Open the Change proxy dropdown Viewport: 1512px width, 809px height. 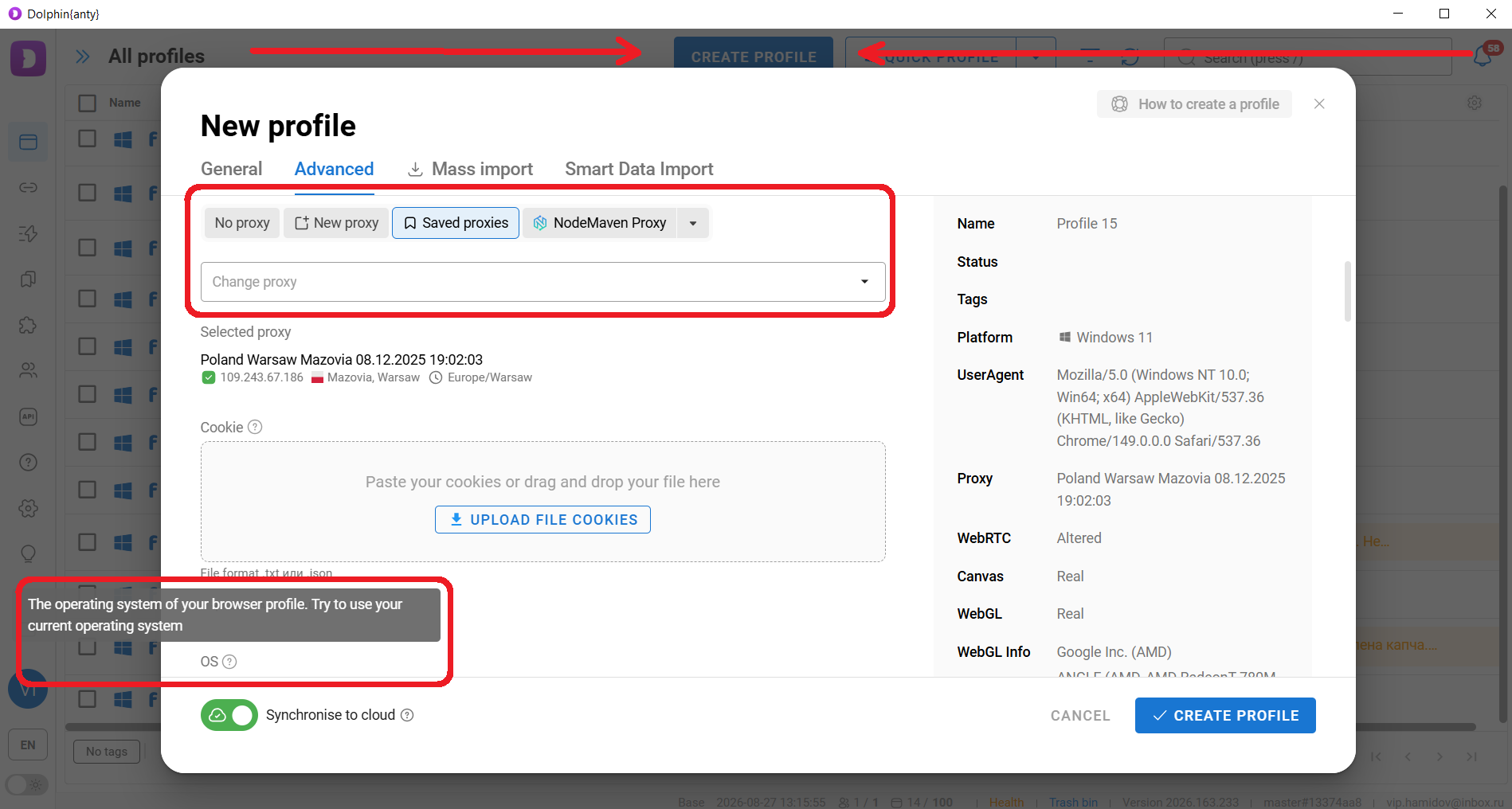tap(543, 282)
